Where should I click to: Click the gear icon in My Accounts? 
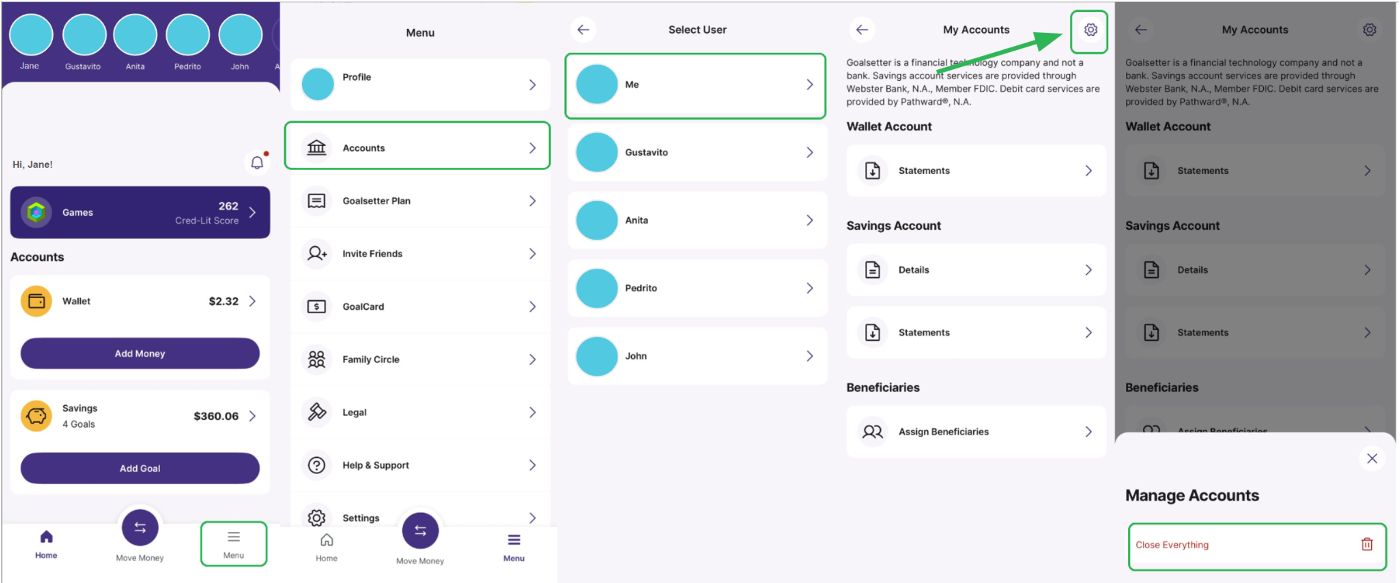(1090, 30)
